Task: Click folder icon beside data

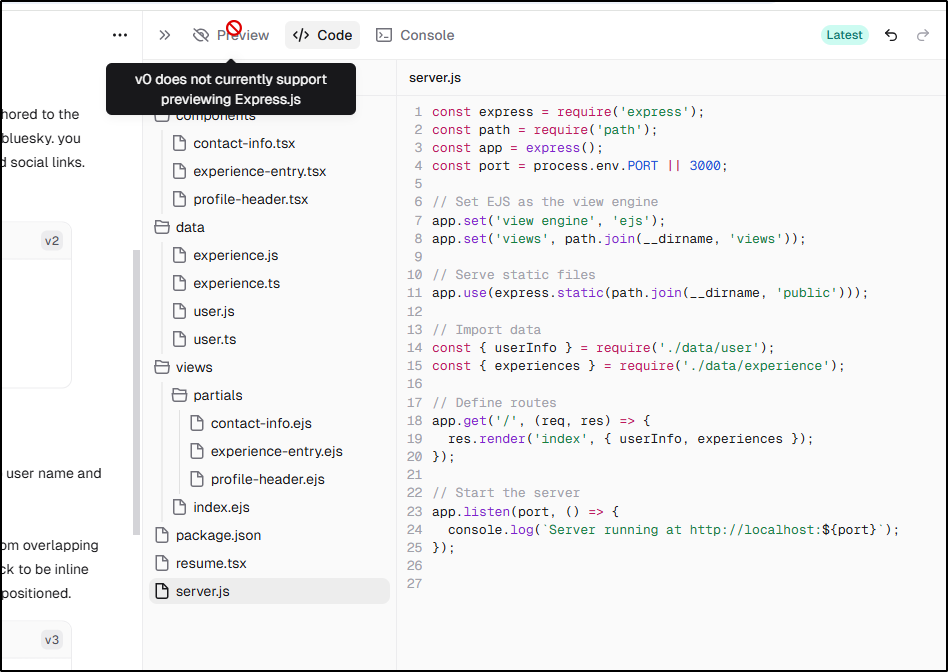Action: click(x=161, y=227)
